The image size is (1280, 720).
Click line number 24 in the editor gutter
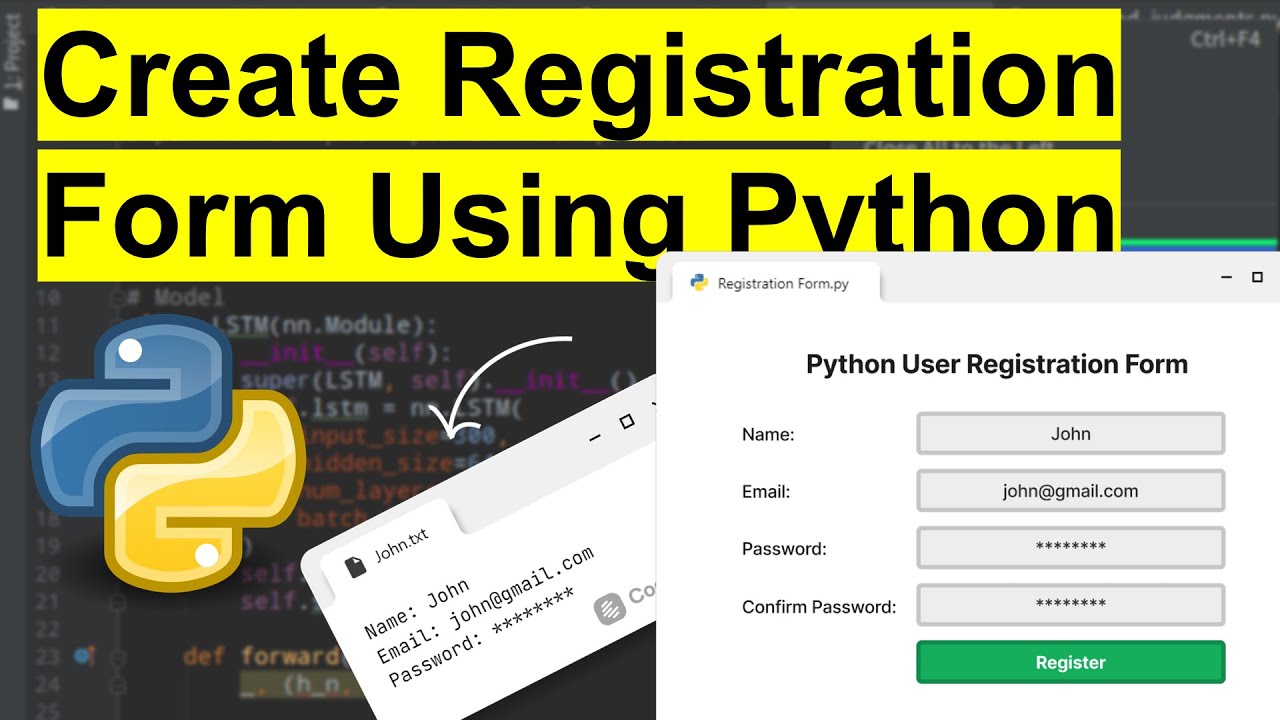click(50, 685)
